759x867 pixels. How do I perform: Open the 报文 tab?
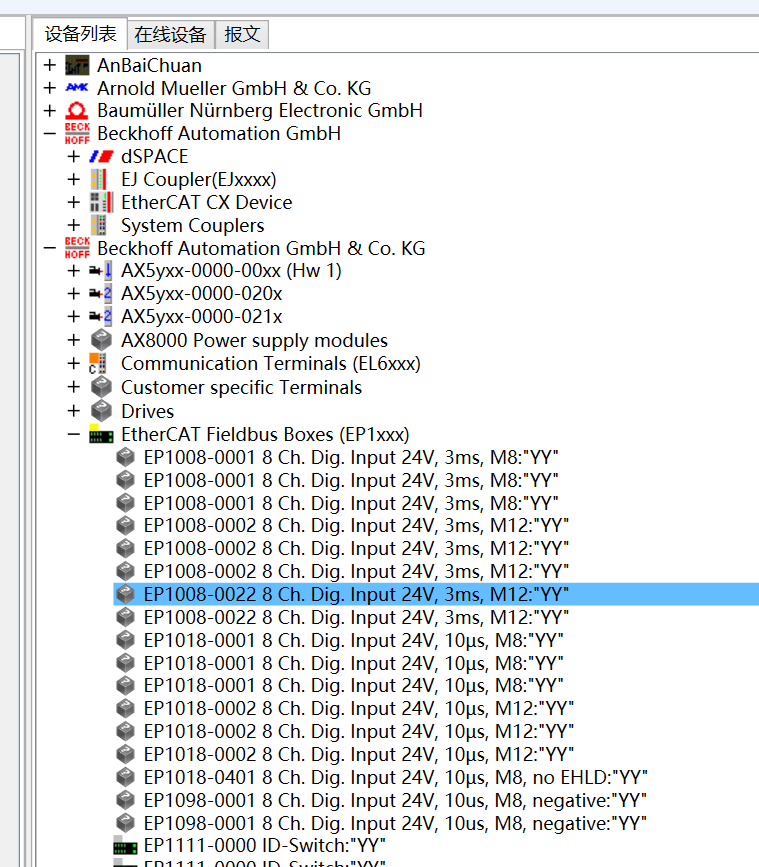(x=242, y=35)
